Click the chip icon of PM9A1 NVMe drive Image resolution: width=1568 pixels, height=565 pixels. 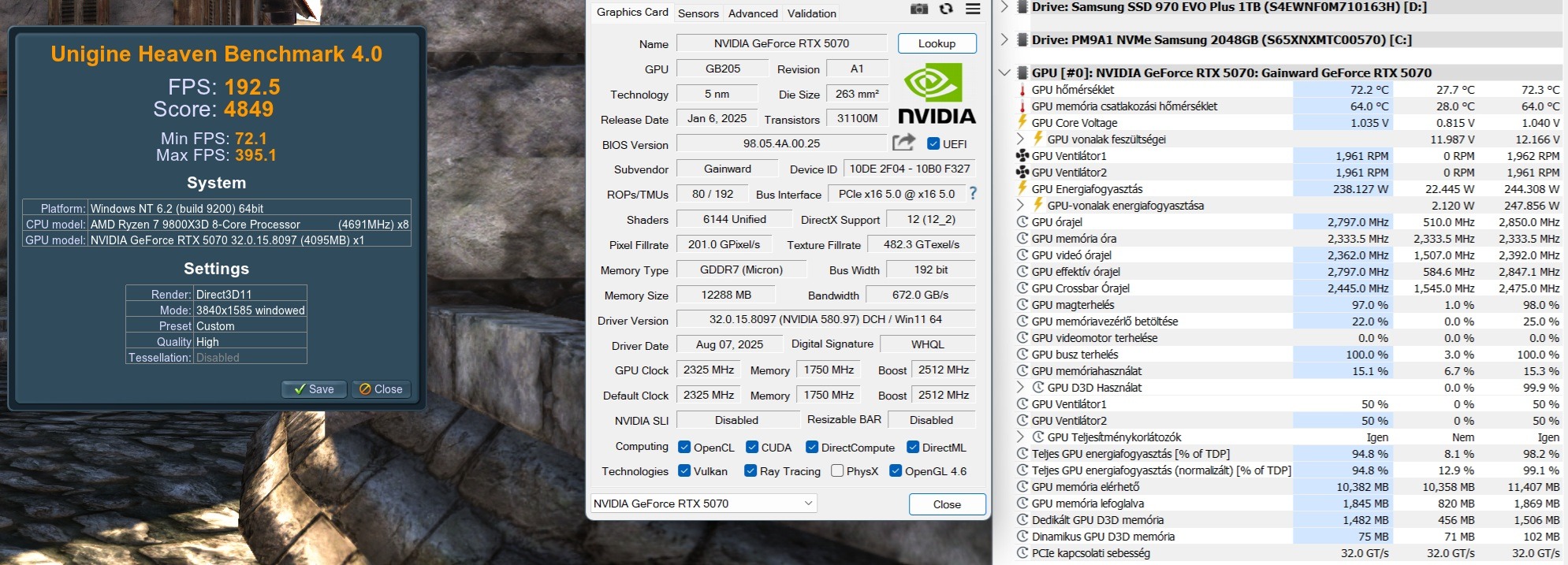1022,39
